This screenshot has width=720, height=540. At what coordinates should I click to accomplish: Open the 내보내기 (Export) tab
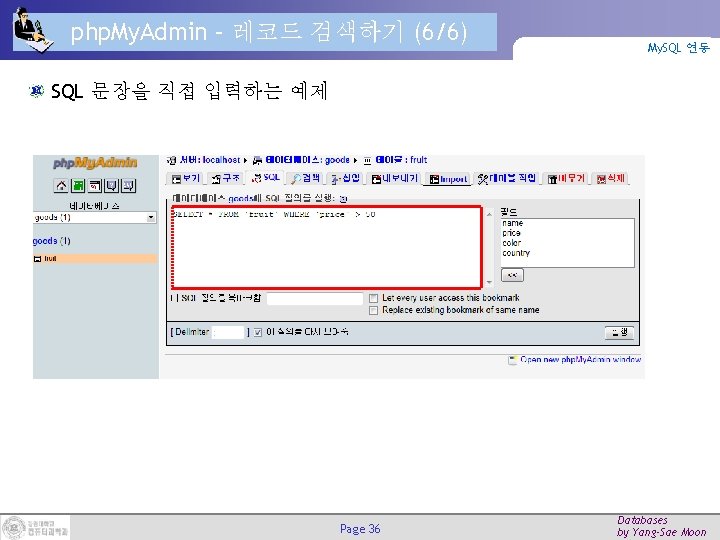(395, 179)
